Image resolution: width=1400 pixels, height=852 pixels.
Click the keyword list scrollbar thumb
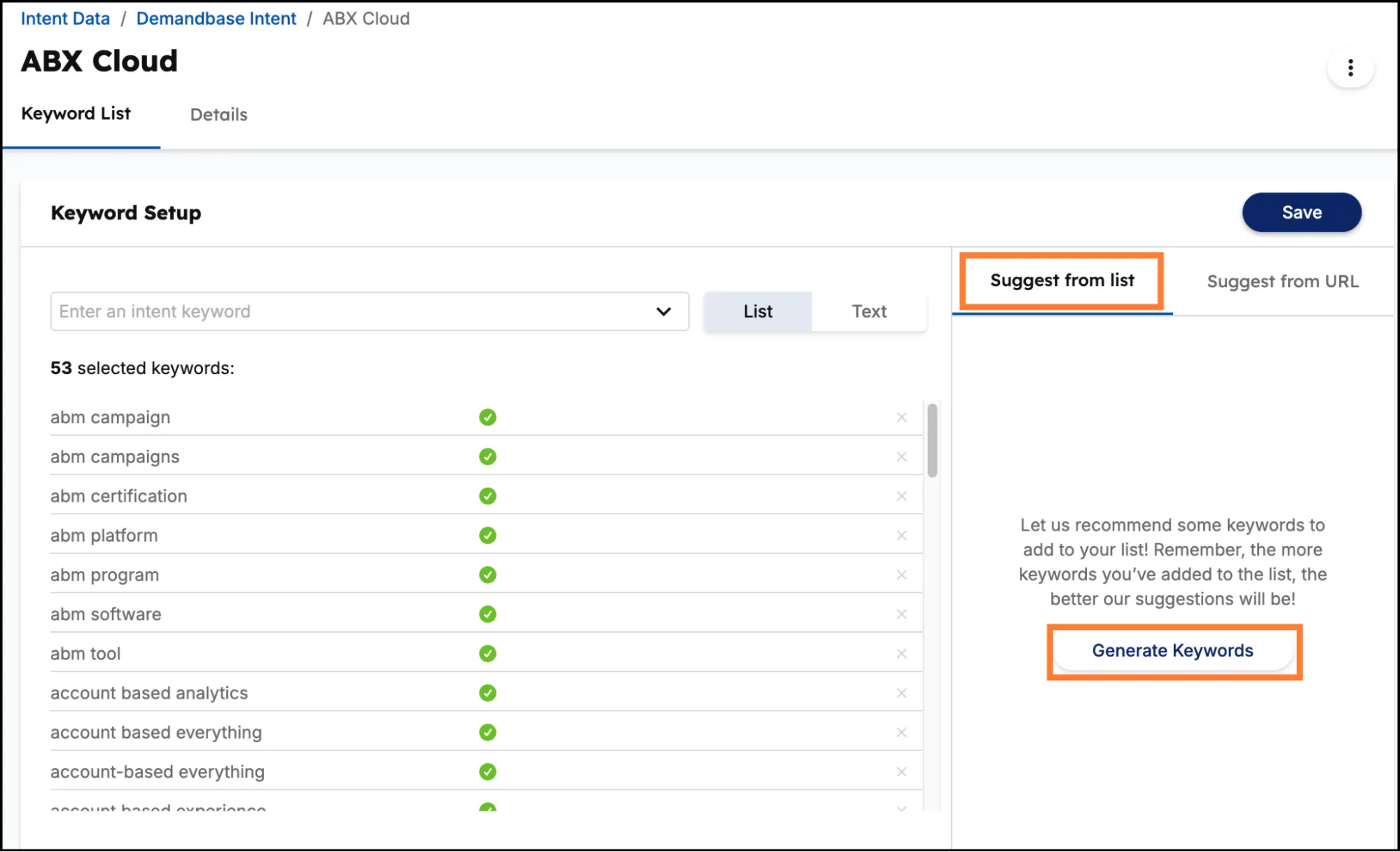932,440
